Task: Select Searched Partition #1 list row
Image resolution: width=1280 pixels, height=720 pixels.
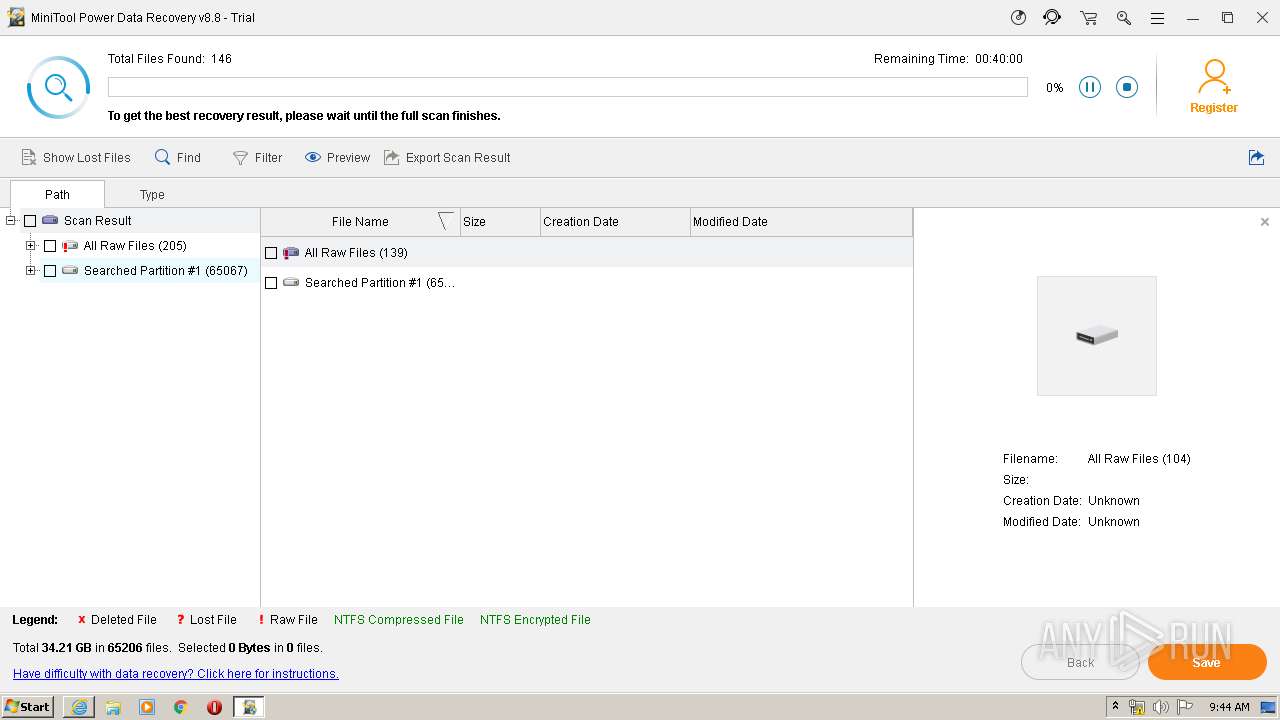Action: tap(587, 283)
